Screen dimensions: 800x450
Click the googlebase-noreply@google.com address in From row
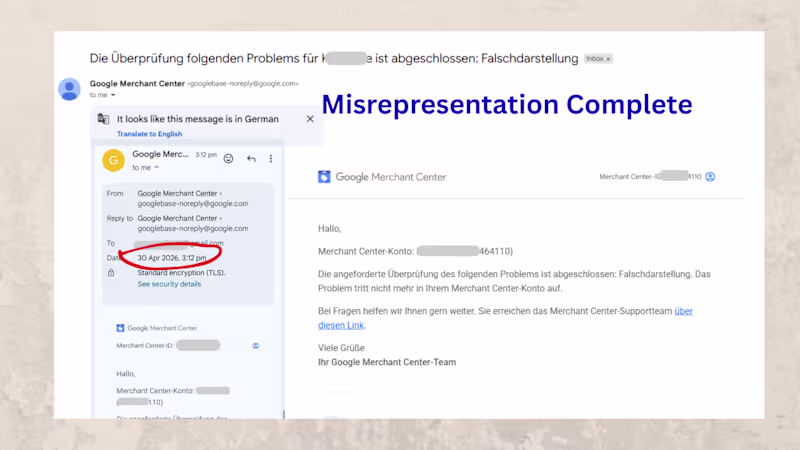[193, 204]
